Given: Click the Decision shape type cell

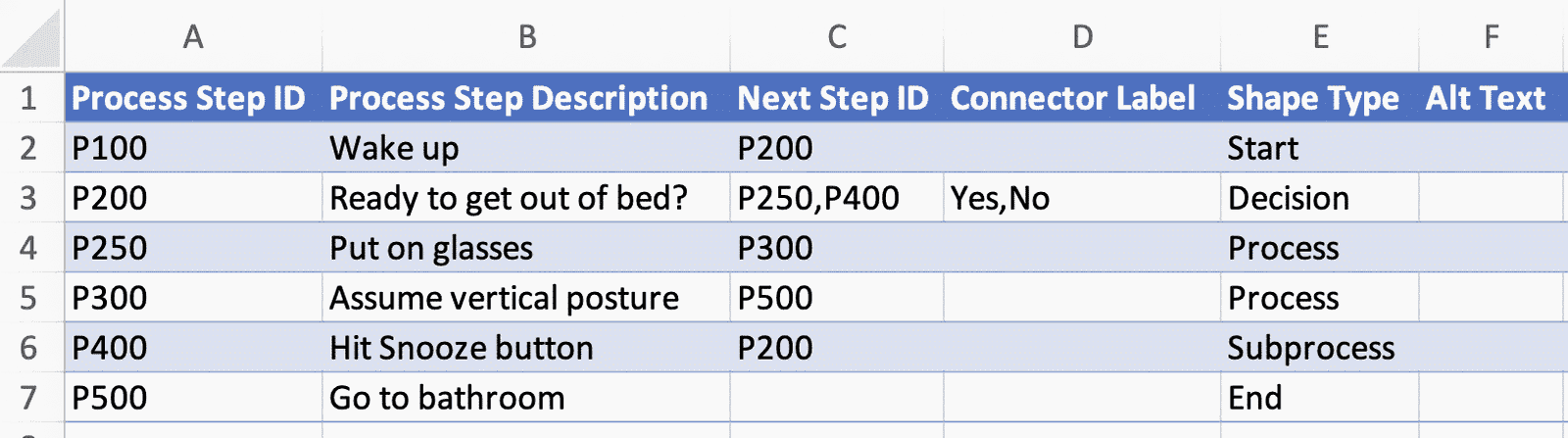Looking at the screenshot, I should (x=1289, y=198).
